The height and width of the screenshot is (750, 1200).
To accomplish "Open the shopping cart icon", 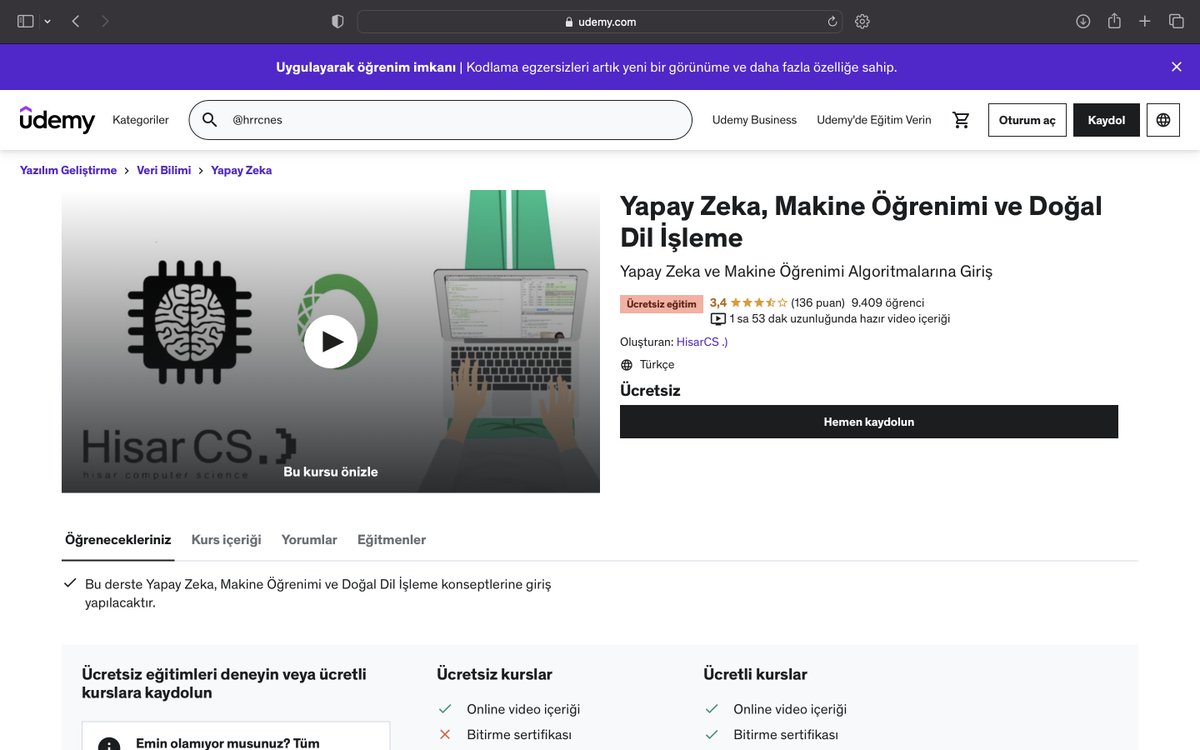I will pyautogui.click(x=961, y=120).
